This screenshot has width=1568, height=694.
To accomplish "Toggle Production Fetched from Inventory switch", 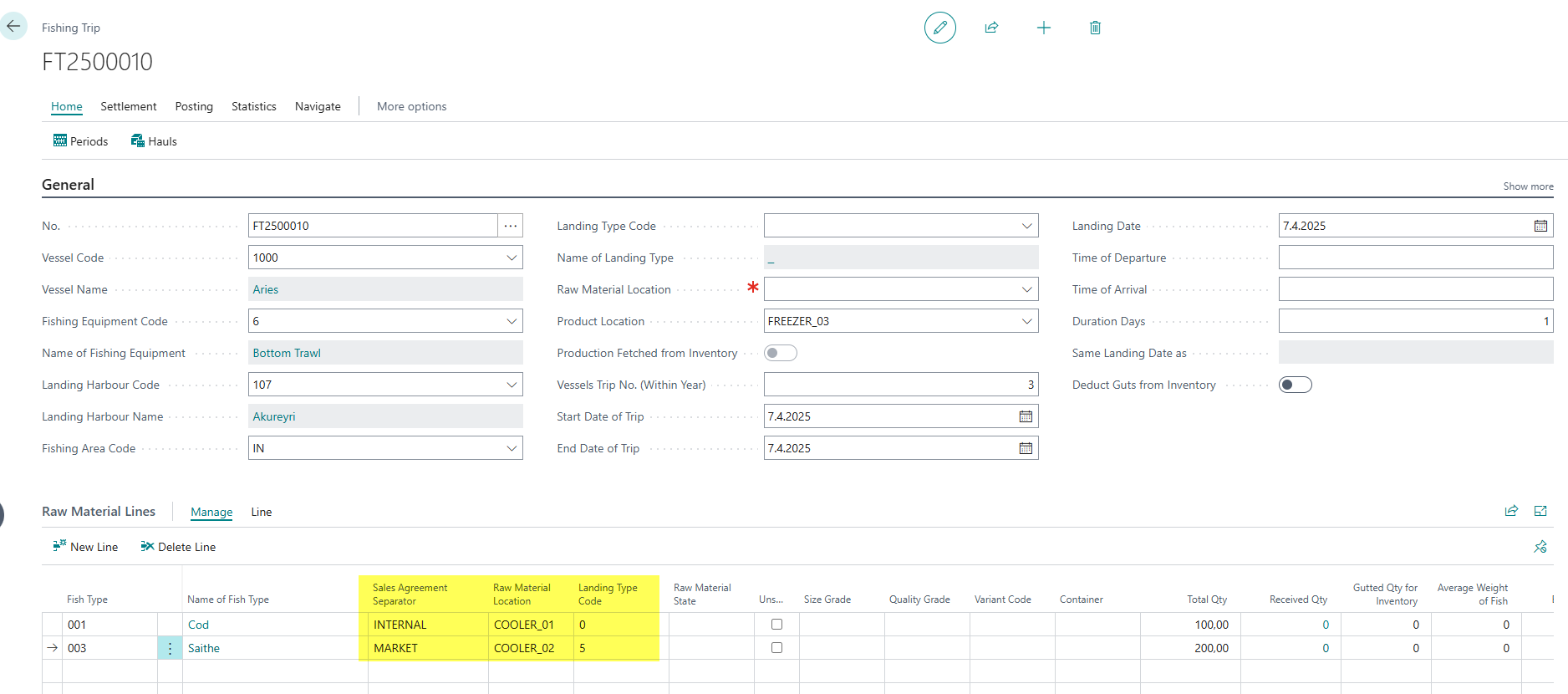I will click(780, 353).
